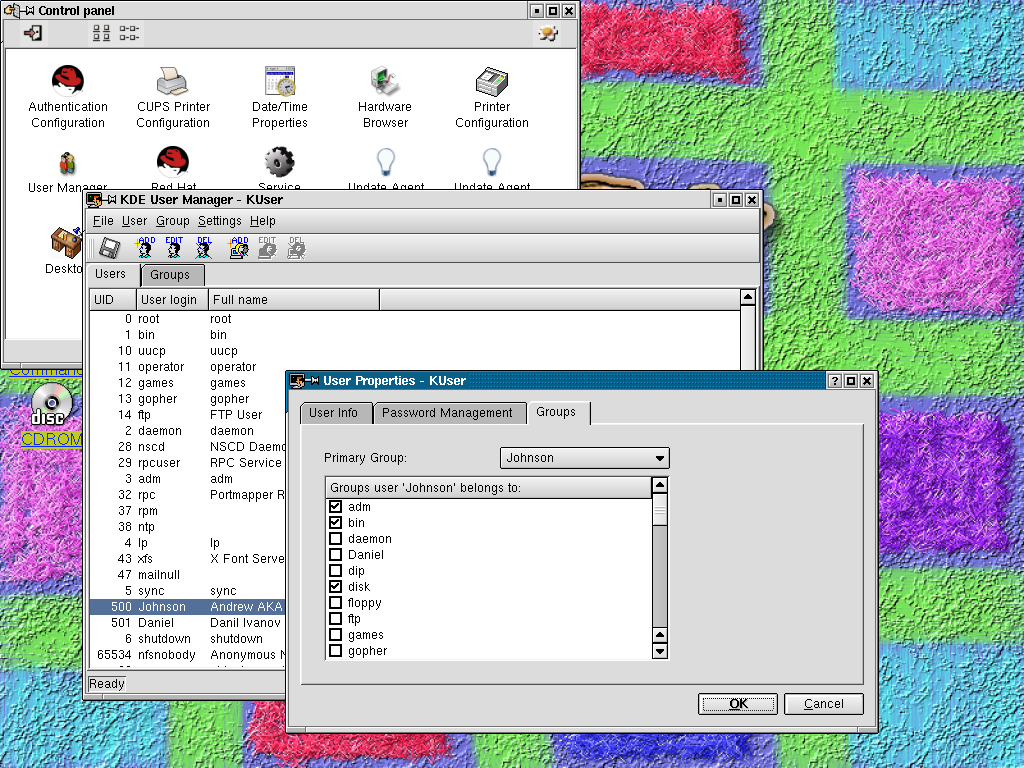Open Hardware Browser
Screen dimensions: 1024x768
[x=385, y=97]
